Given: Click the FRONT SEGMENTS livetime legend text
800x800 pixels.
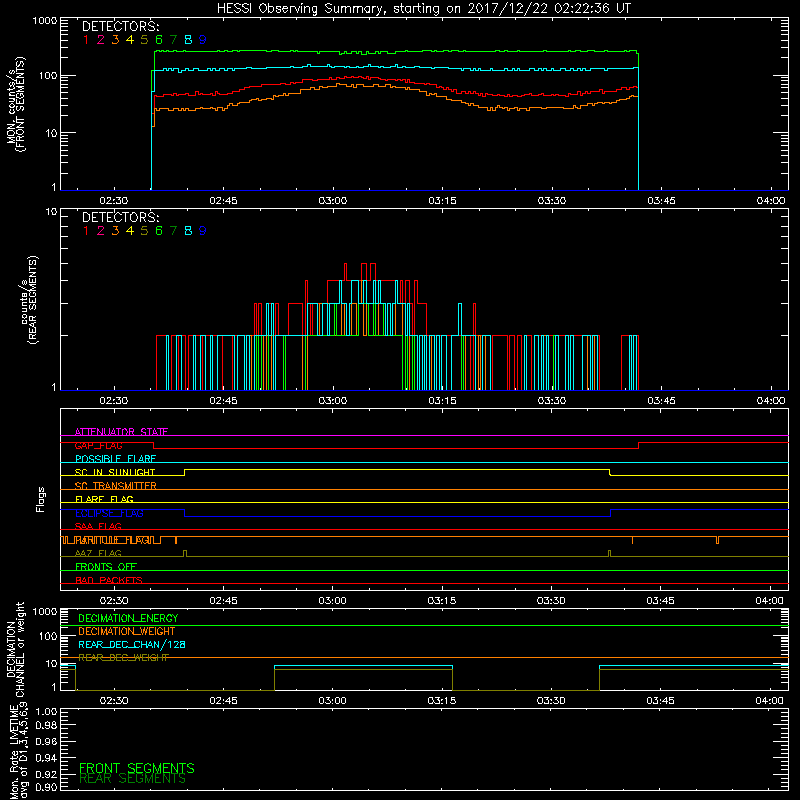Looking at the screenshot, I should click(137, 768).
